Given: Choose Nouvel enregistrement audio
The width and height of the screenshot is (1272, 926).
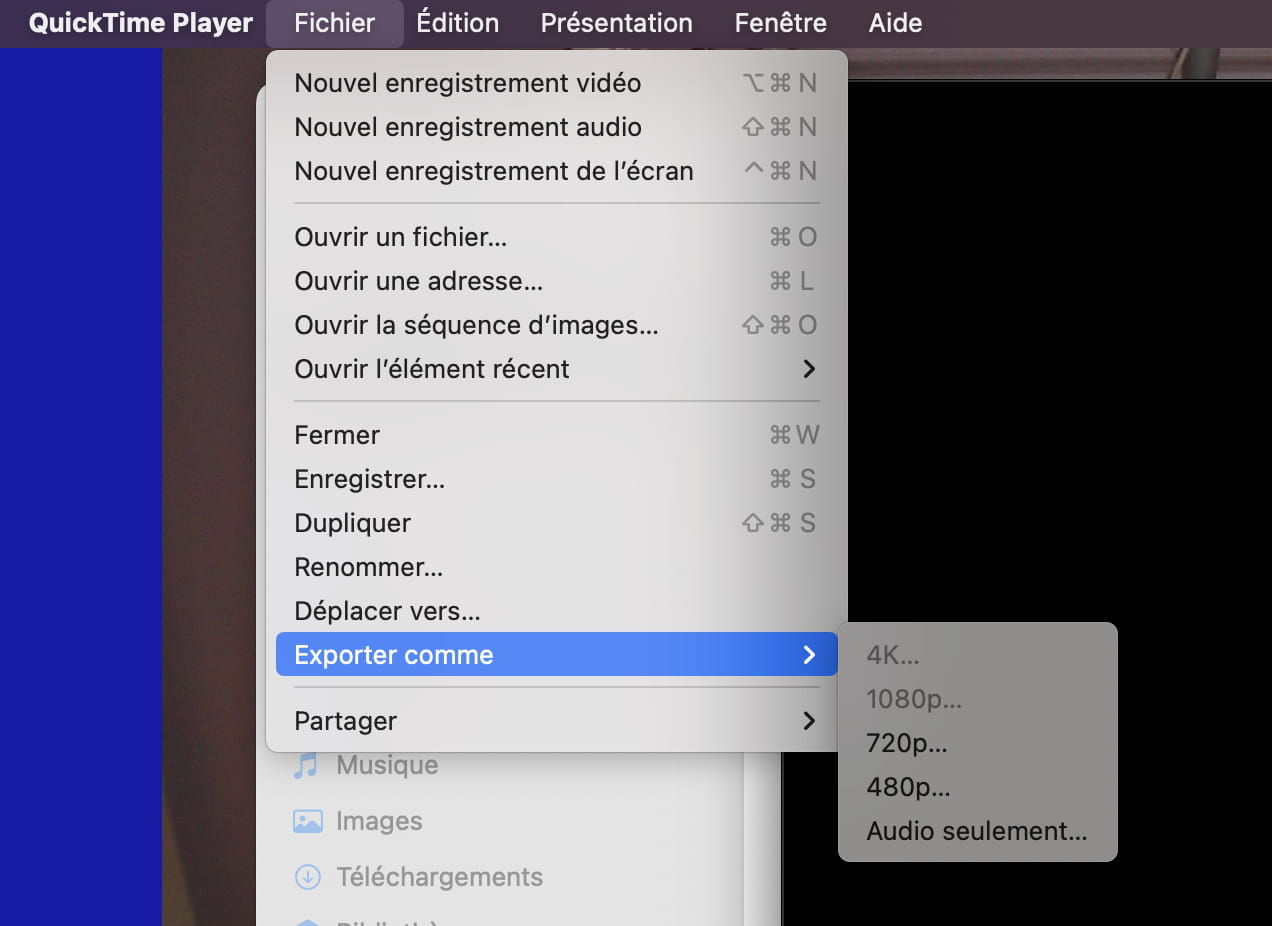Looking at the screenshot, I should click(x=556, y=127).
